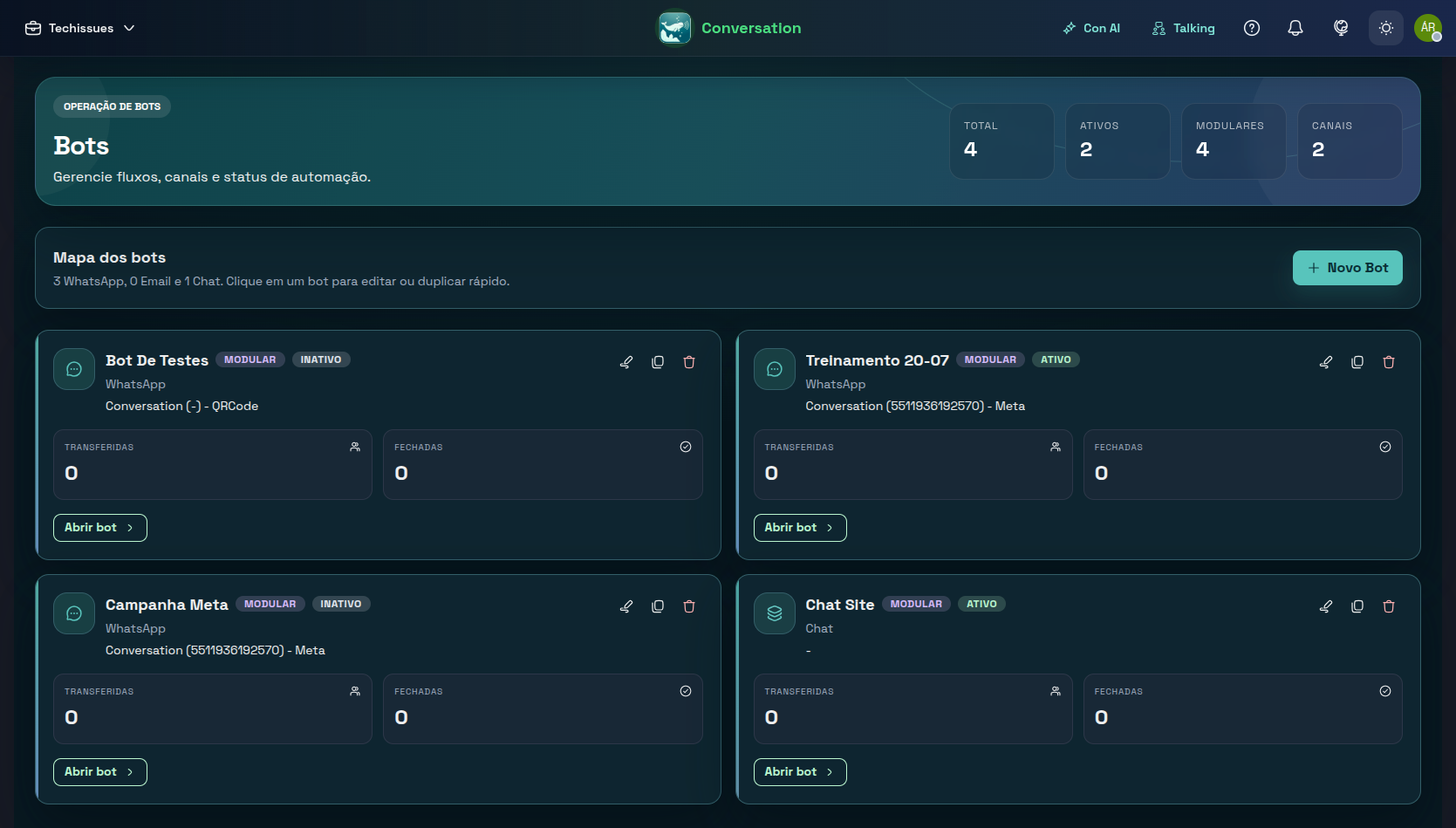1456x828 pixels.
Task: Edit the Campanha Meta bot
Action: [x=626, y=606]
